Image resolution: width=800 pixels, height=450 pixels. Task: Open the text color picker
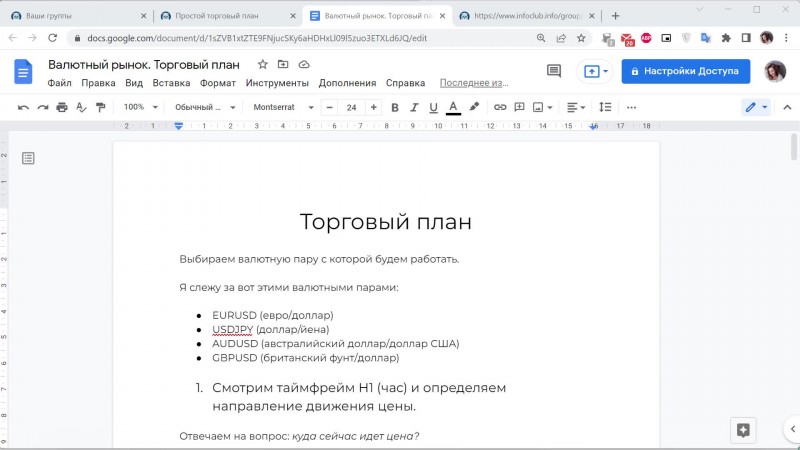coord(453,107)
